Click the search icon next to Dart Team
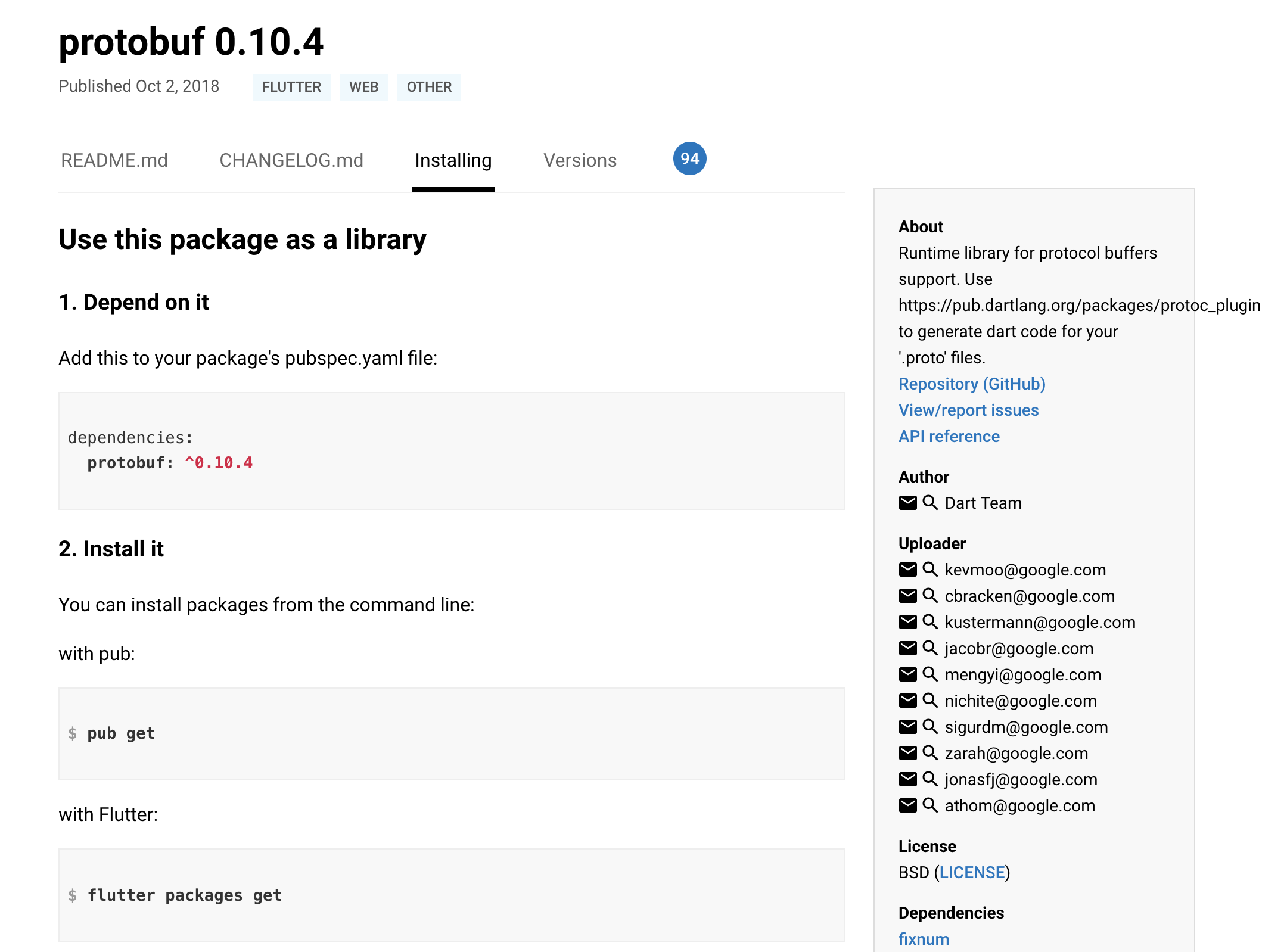1287x952 pixels. point(930,503)
